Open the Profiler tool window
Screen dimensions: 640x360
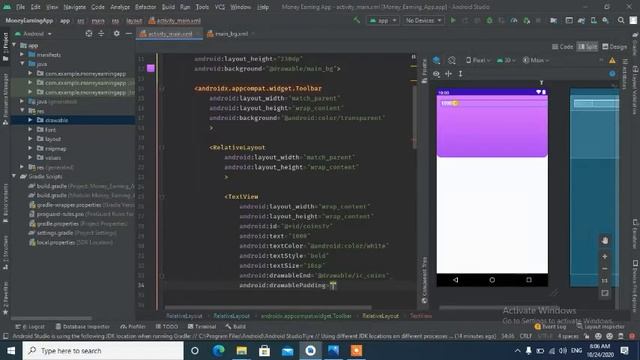[133, 327]
